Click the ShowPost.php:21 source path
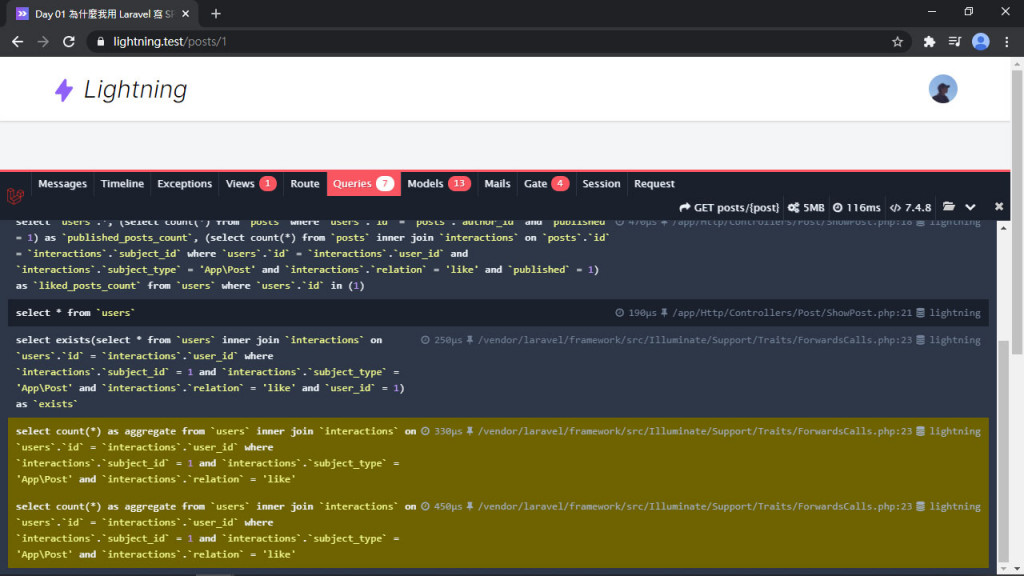The image size is (1024, 576). (x=792, y=313)
